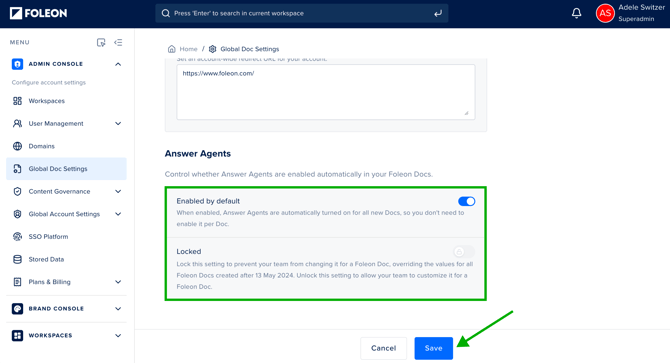This screenshot has width=670, height=363.
Task: Click the Global Doc Settings document icon
Action: click(17, 169)
